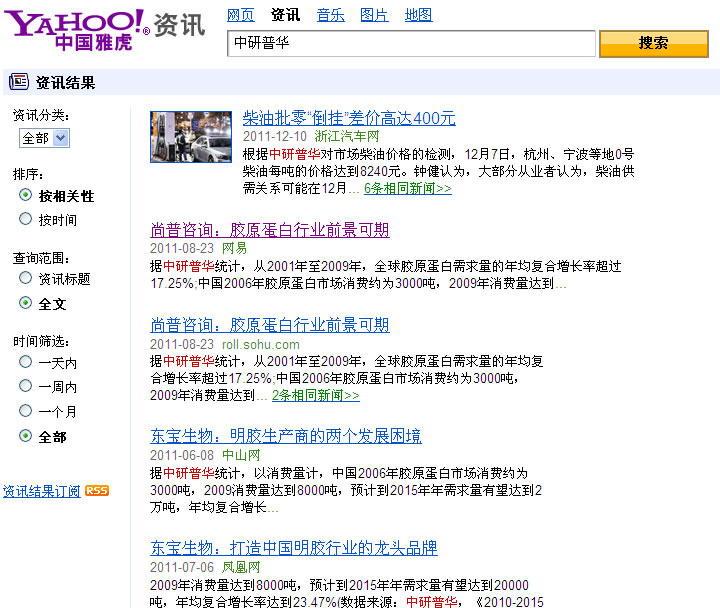Click the 资讯结果订阅 subscription link
This screenshot has height=608, width=720.
tap(41, 491)
